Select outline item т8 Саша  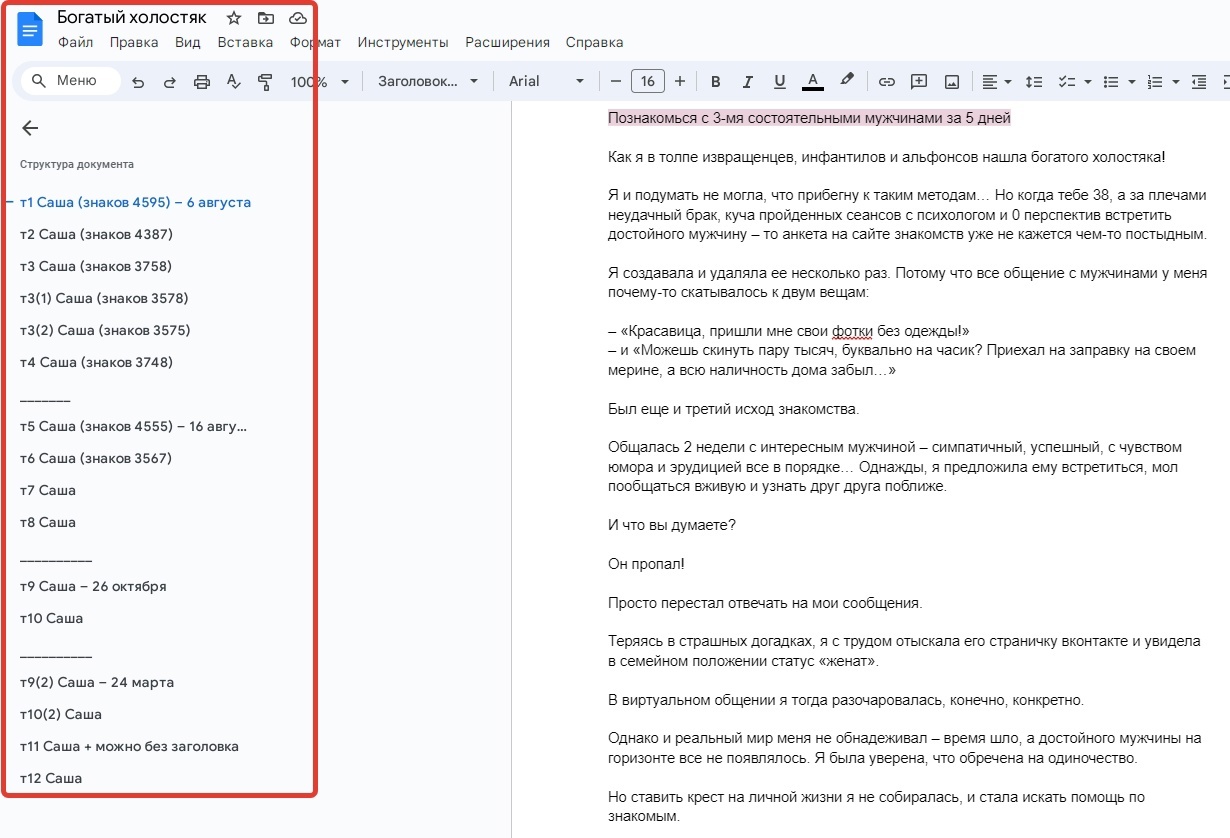tap(48, 522)
